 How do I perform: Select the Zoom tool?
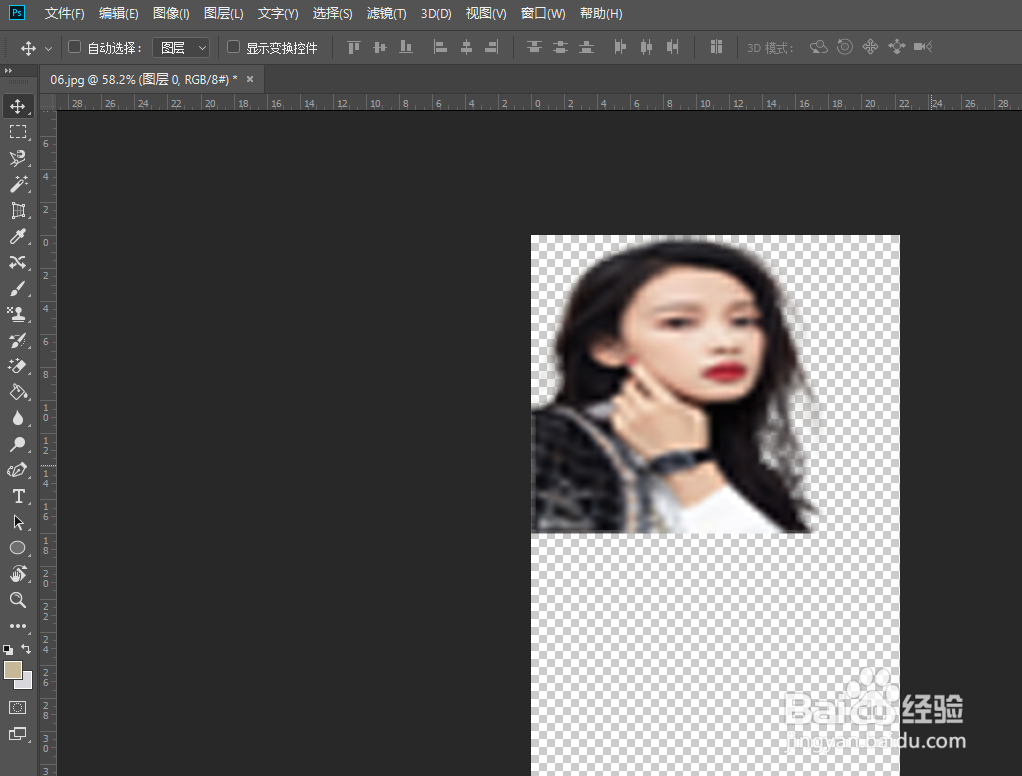[18, 600]
